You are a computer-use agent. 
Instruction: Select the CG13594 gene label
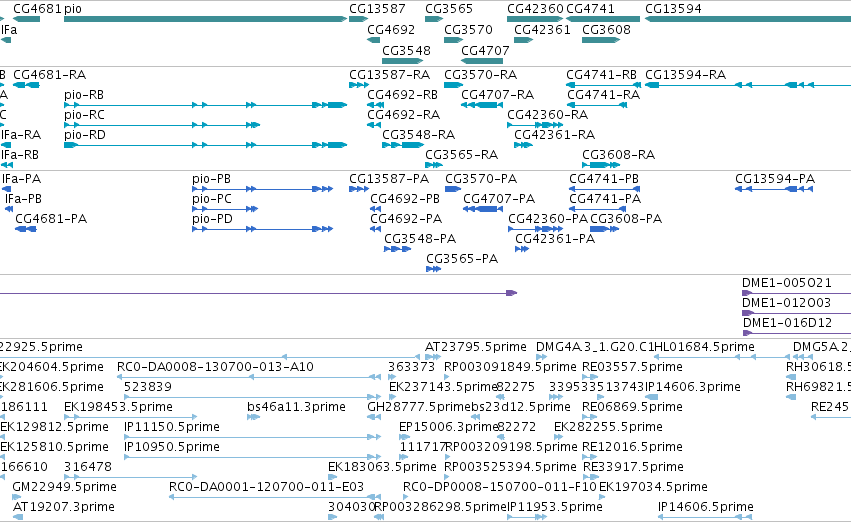[674, 9]
